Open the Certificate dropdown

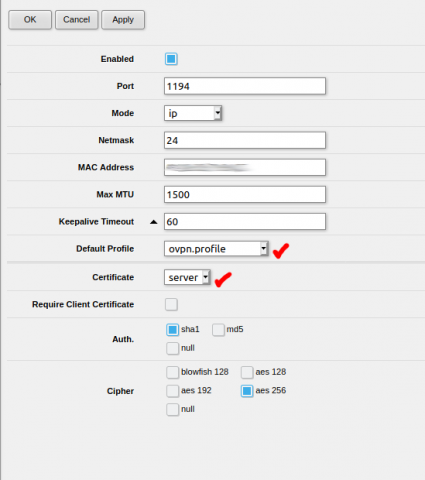pos(187,277)
